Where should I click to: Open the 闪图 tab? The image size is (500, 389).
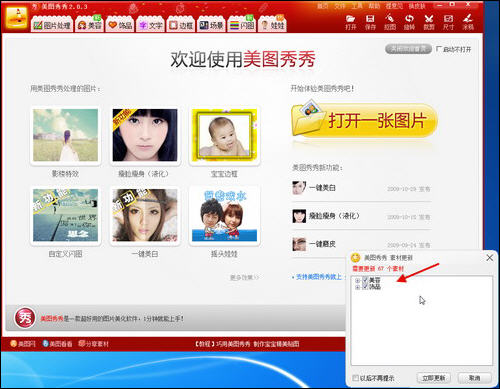(x=242, y=25)
